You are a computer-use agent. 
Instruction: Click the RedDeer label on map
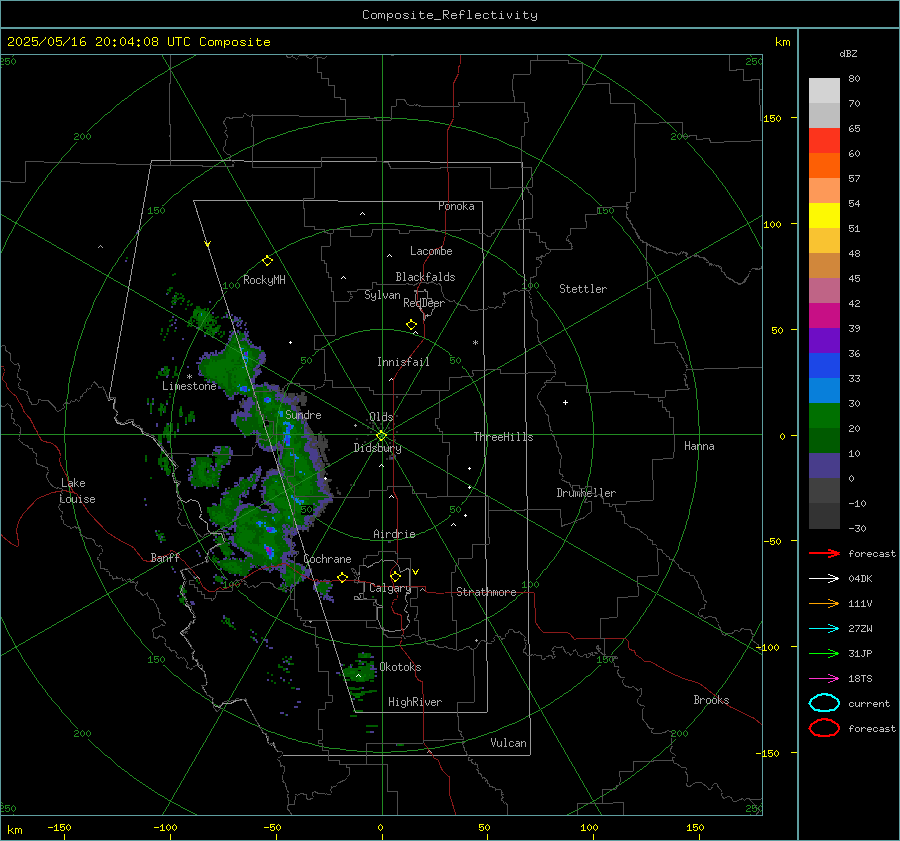[x=424, y=303]
